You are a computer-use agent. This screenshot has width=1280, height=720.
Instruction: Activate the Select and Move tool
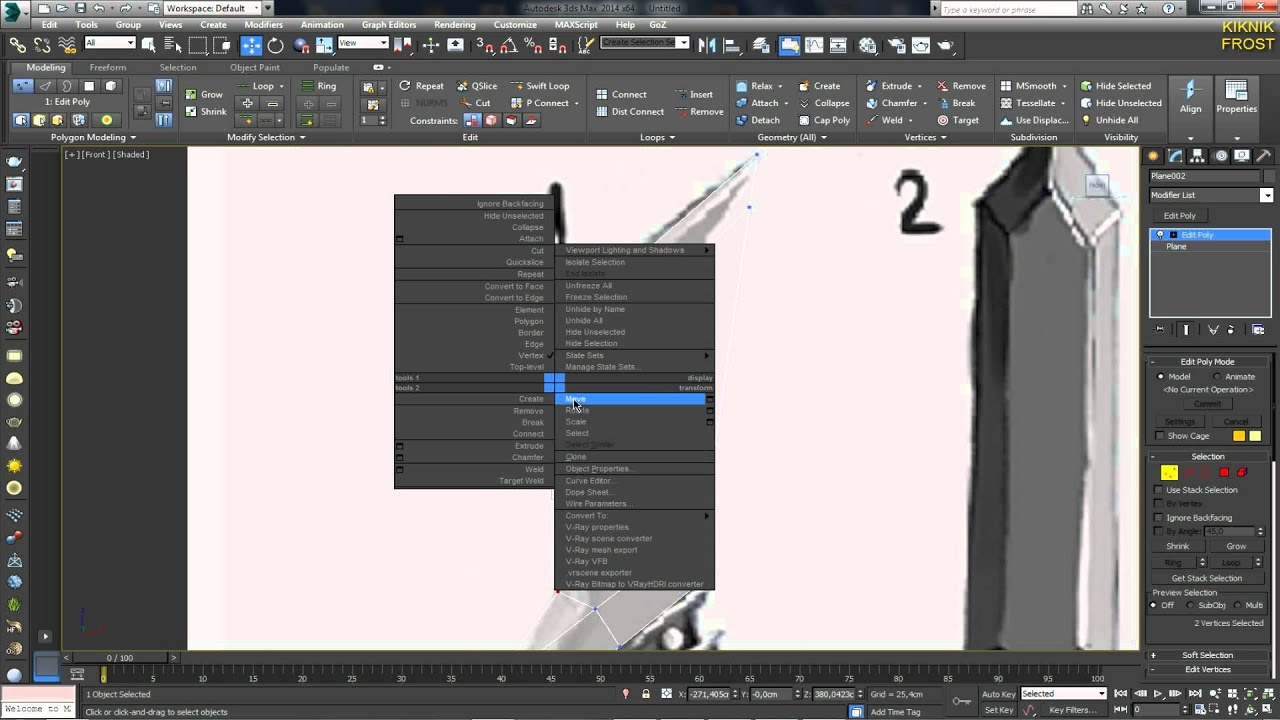coord(250,44)
